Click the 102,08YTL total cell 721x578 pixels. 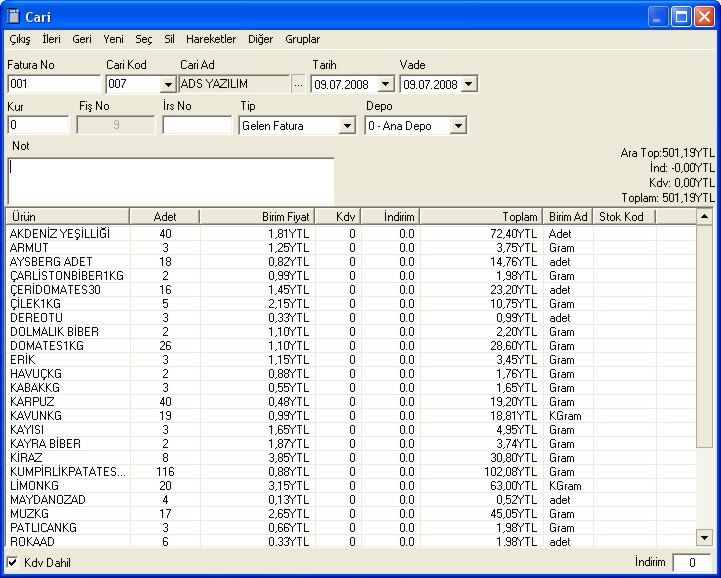pos(510,472)
